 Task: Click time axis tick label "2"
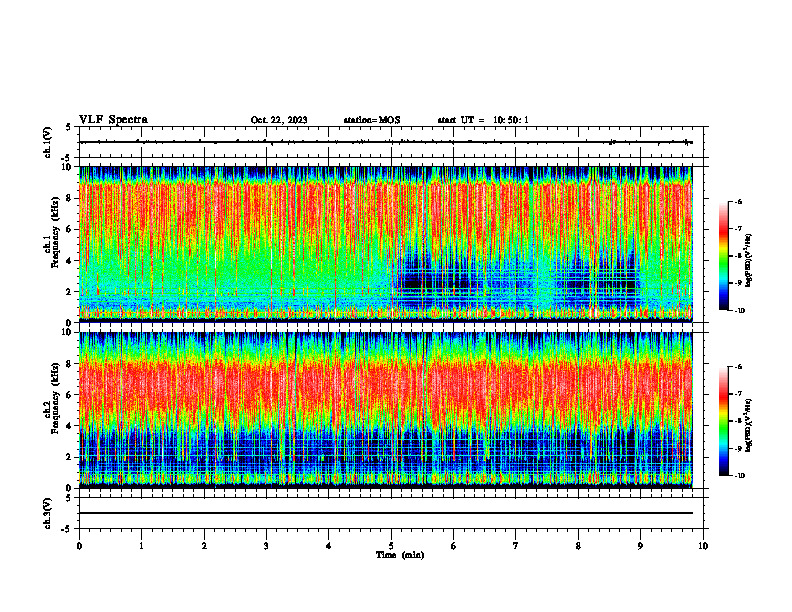204,546
